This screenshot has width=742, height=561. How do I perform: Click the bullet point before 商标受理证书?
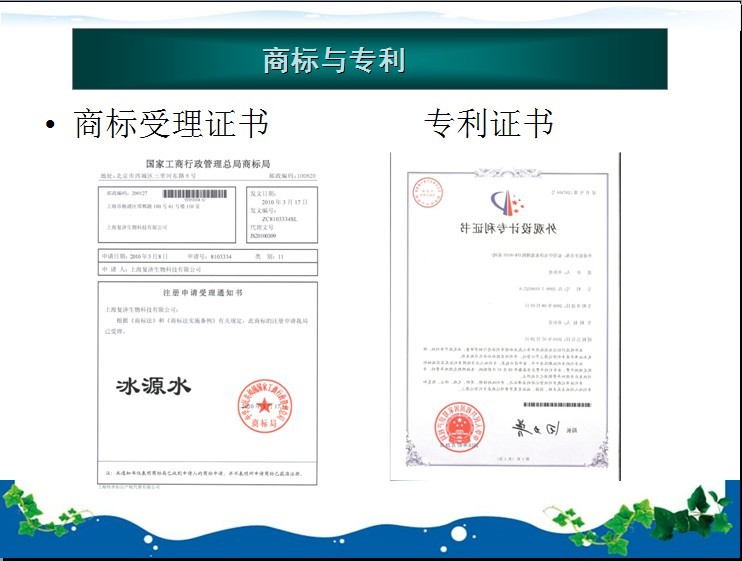coord(50,125)
